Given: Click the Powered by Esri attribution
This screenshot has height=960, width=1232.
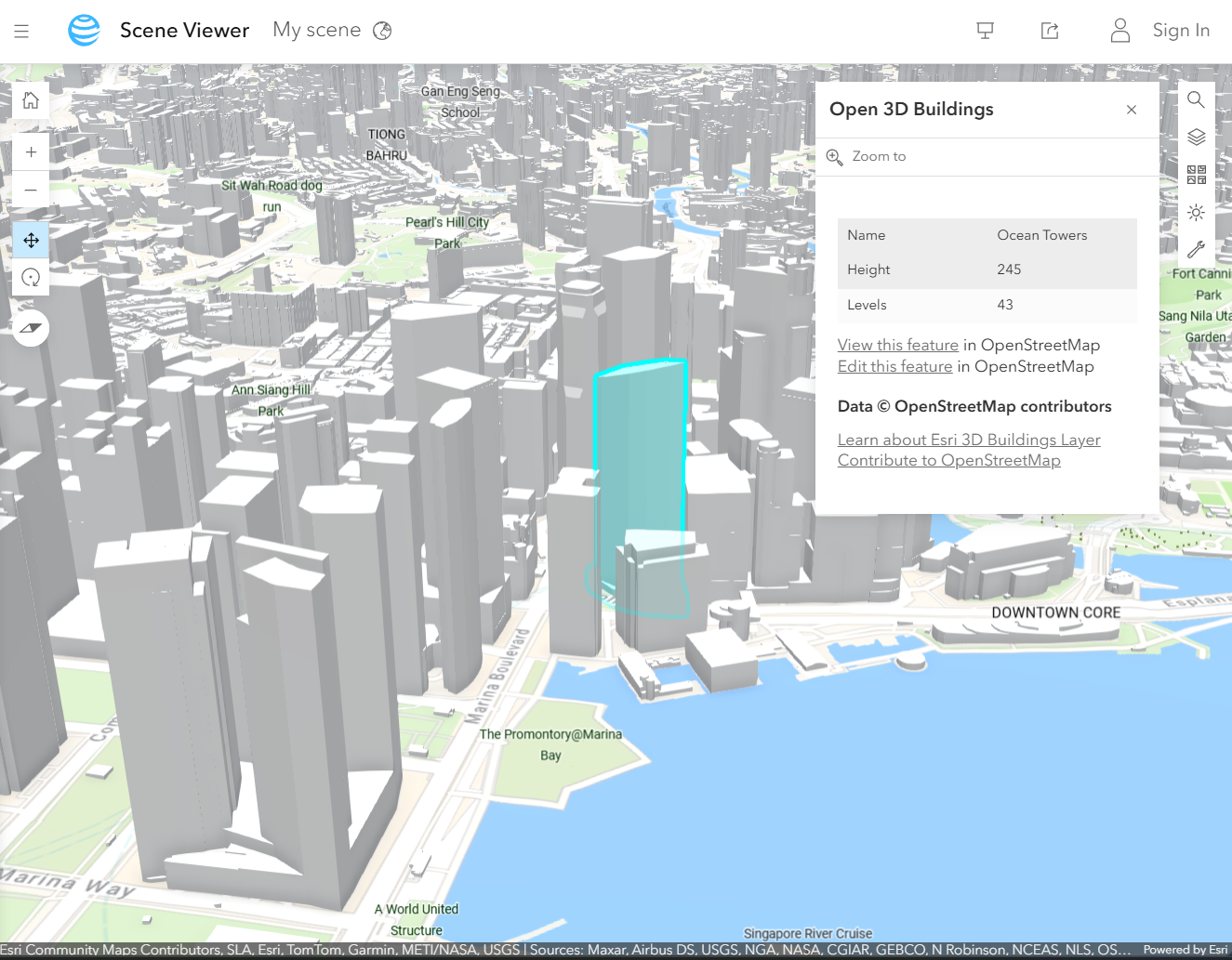Looking at the screenshot, I should point(1186,950).
